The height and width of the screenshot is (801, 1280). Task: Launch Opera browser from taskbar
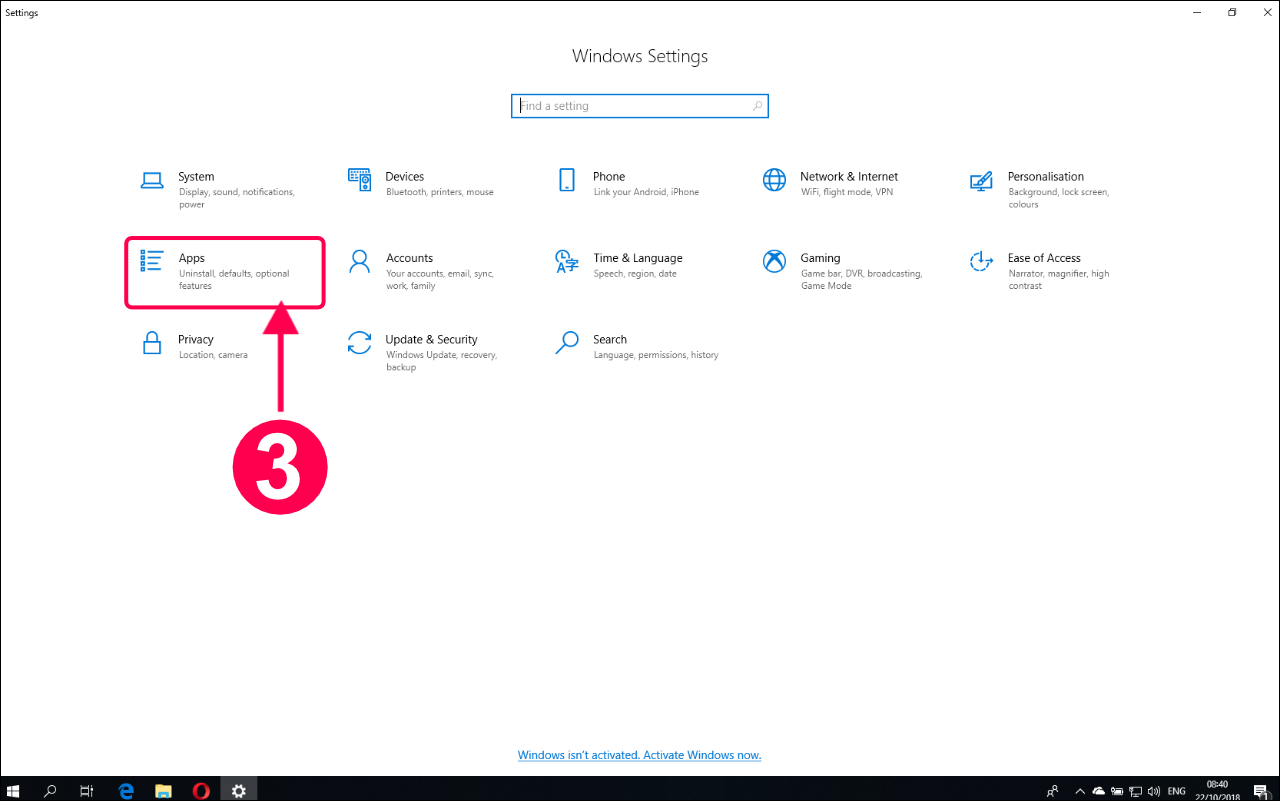201,790
